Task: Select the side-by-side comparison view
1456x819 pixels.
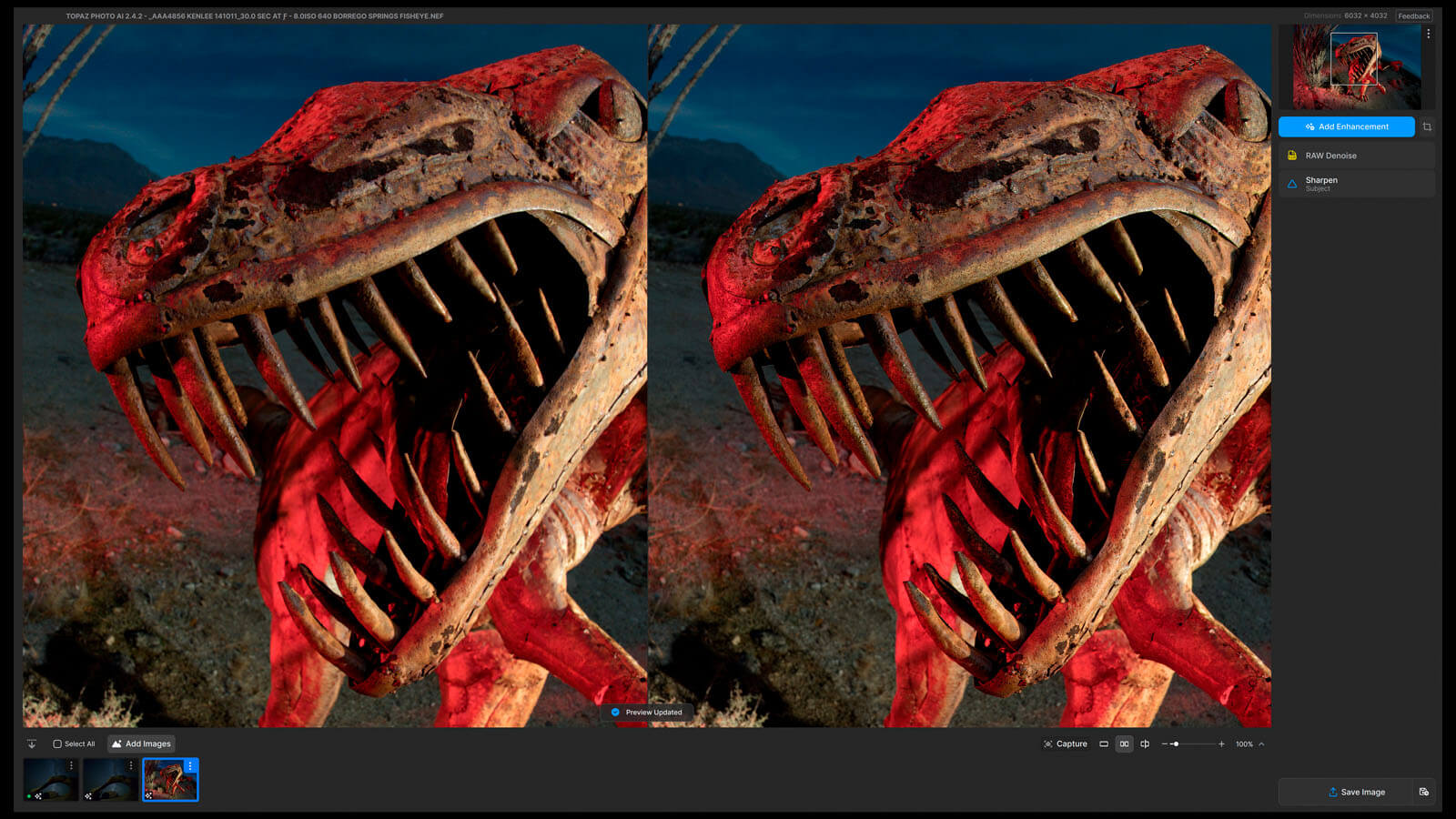Action: (x=1124, y=744)
